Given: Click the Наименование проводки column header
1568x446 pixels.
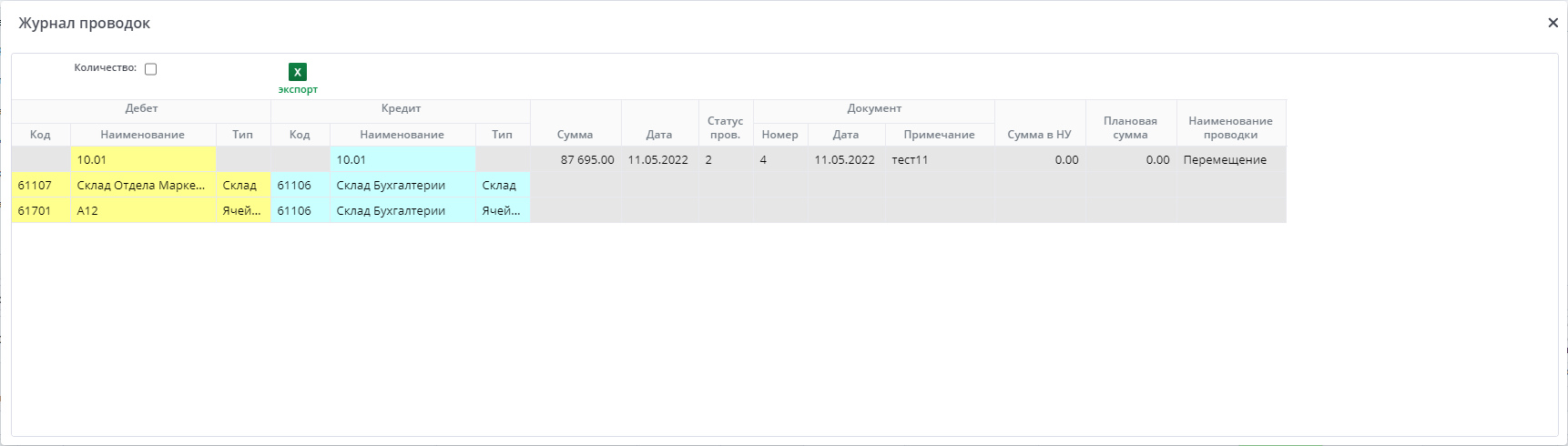Looking at the screenshot, I should pyautogui.click(x=1230, y=127).
